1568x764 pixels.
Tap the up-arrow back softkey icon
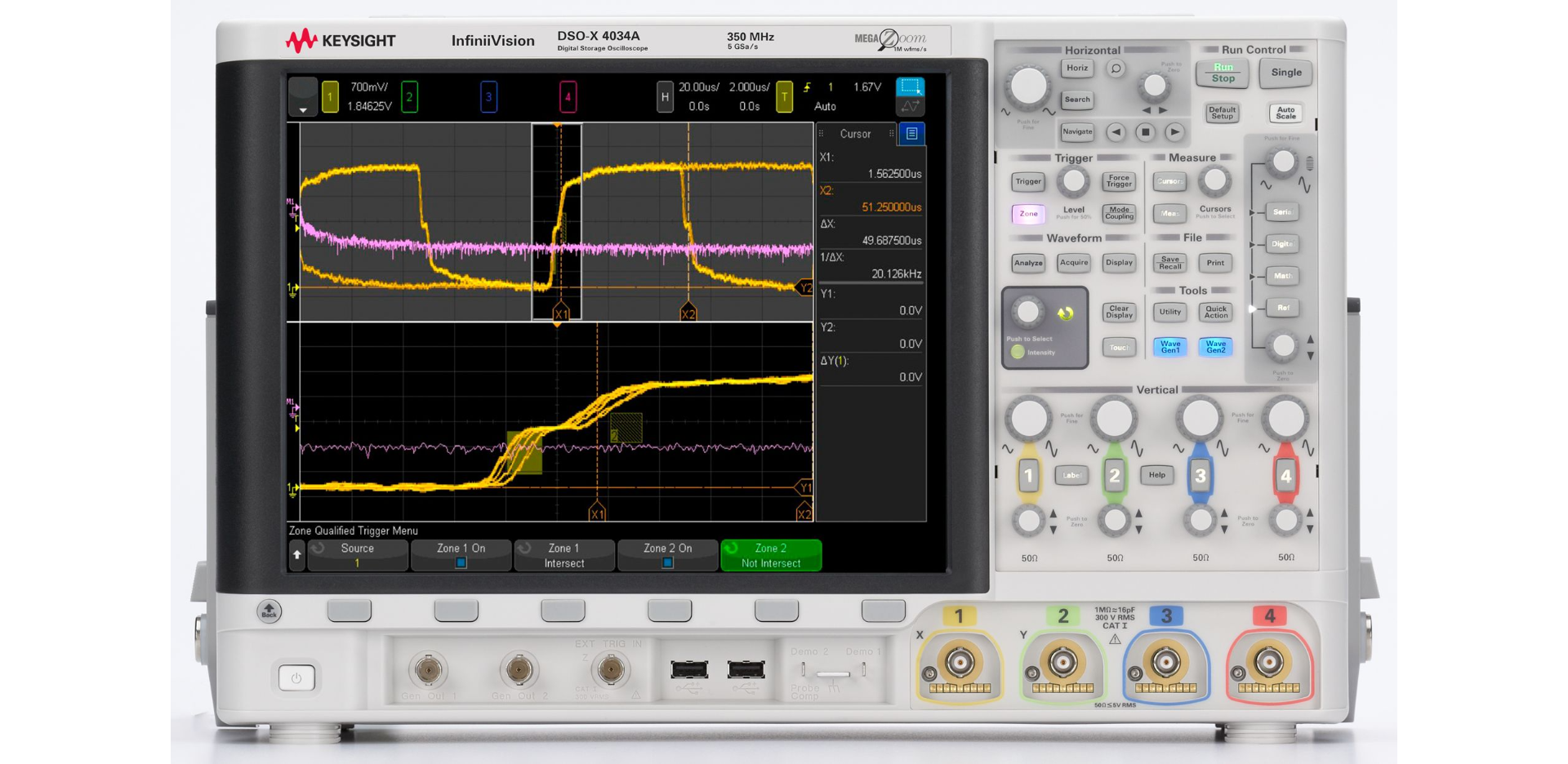[x=296, y=556]
